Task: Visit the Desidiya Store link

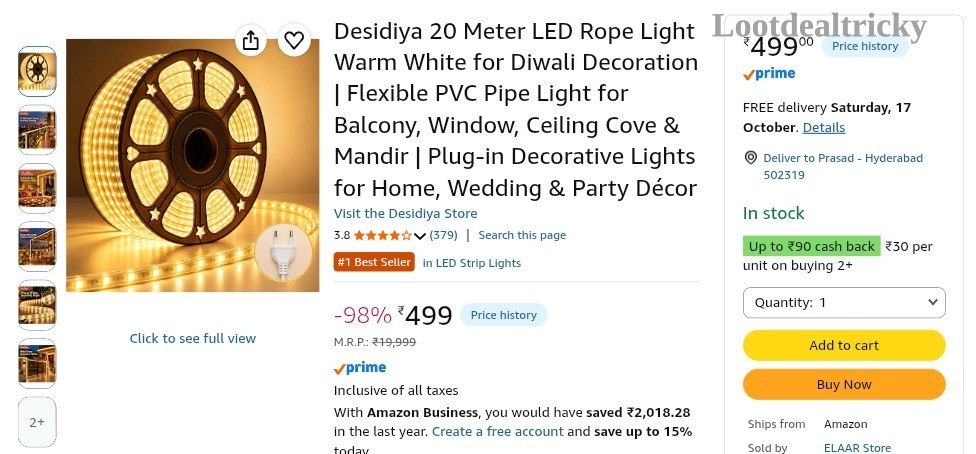Action: pyautogui.click(x=405, y=214)
